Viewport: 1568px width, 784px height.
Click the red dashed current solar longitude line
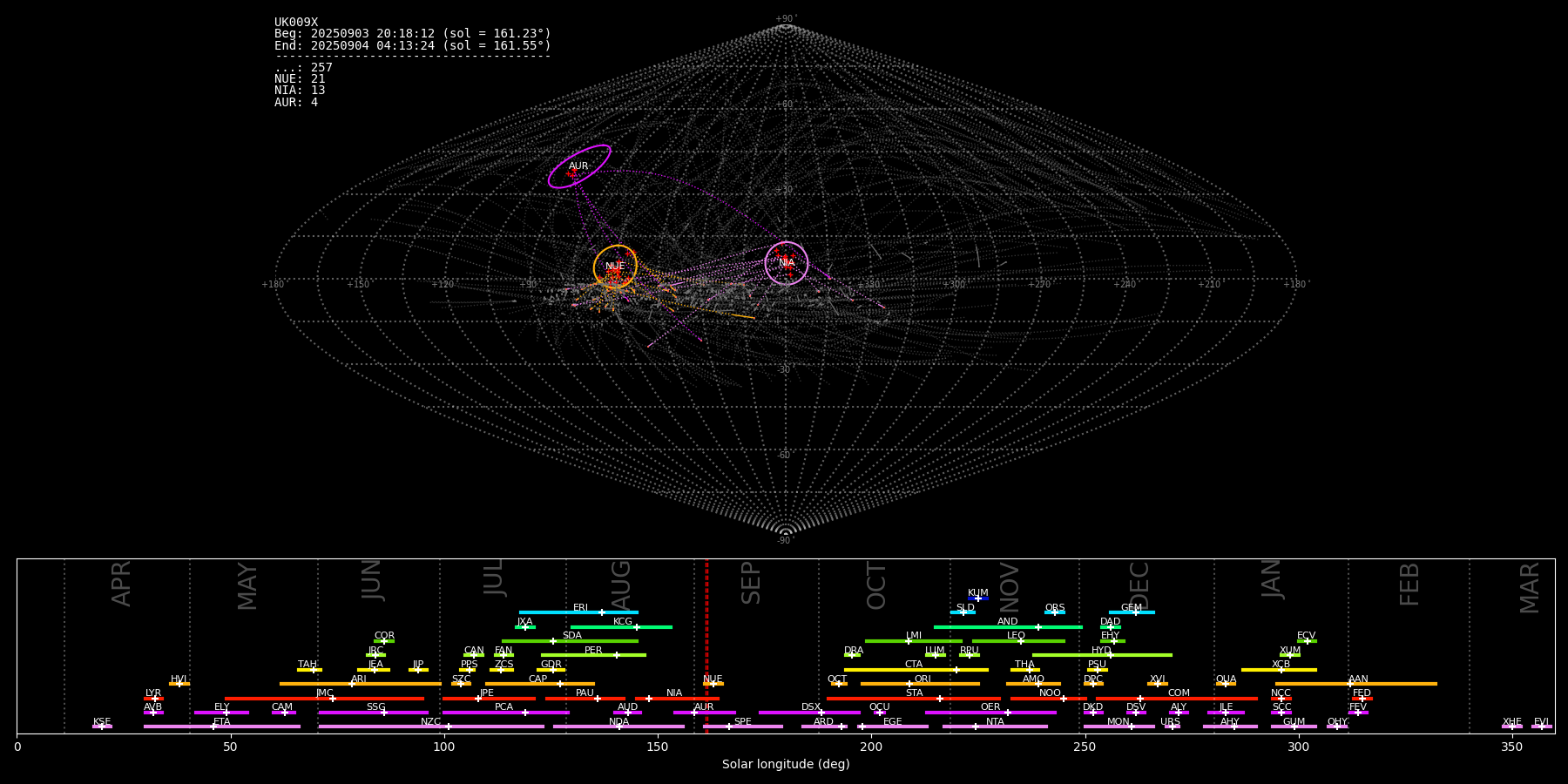coord(706,646)
